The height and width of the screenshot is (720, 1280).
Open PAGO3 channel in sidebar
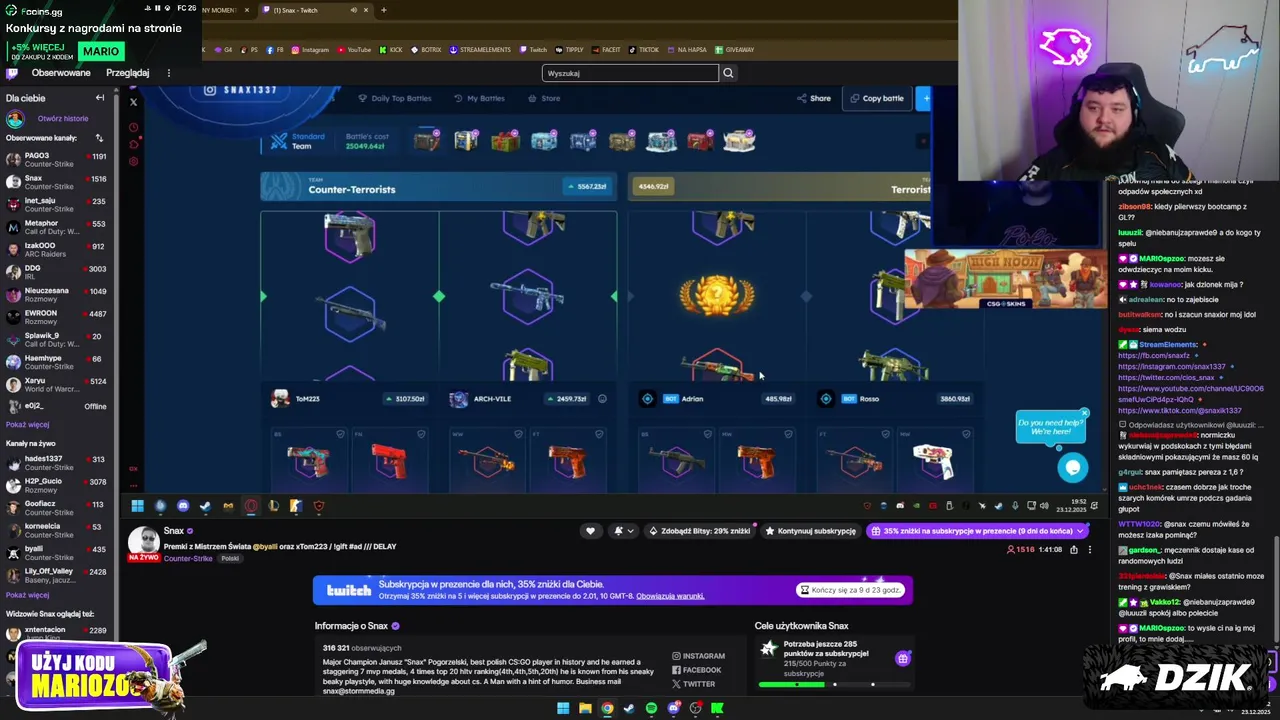[55, 160]
